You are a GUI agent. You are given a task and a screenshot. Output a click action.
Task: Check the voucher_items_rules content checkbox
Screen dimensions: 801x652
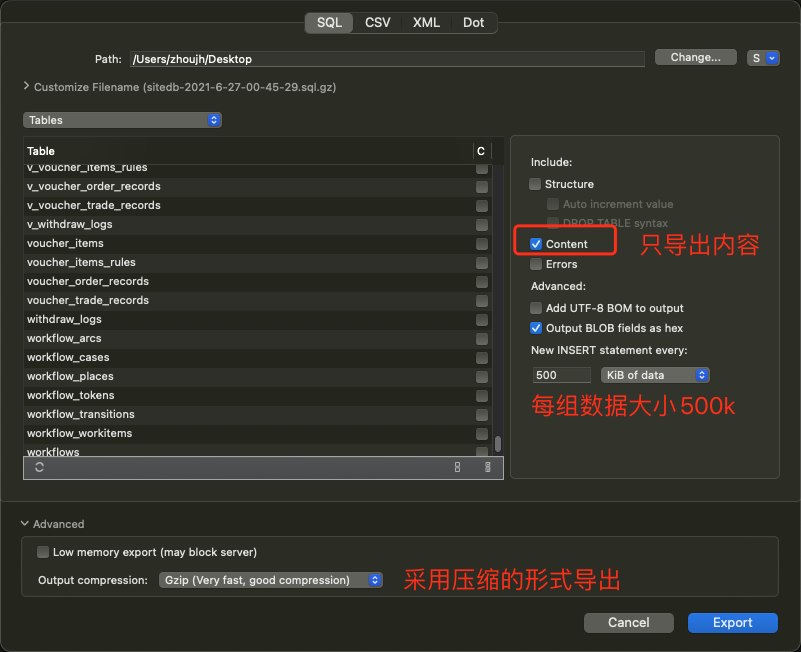pos(481,263)
